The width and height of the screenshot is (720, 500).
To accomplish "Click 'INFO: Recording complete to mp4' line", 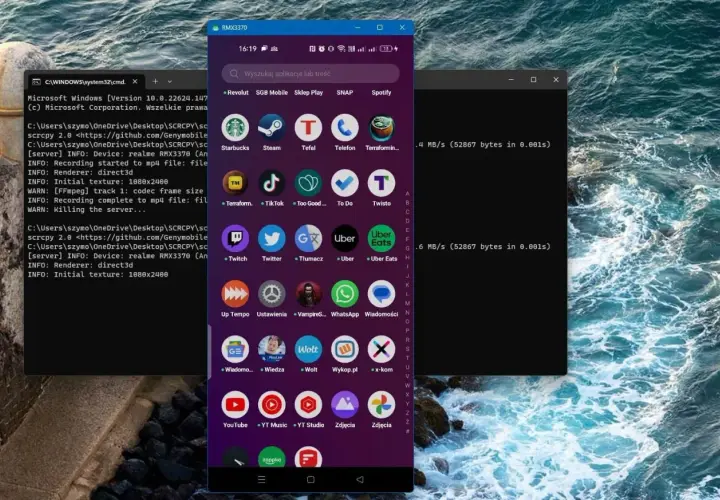I will (117, 200).
